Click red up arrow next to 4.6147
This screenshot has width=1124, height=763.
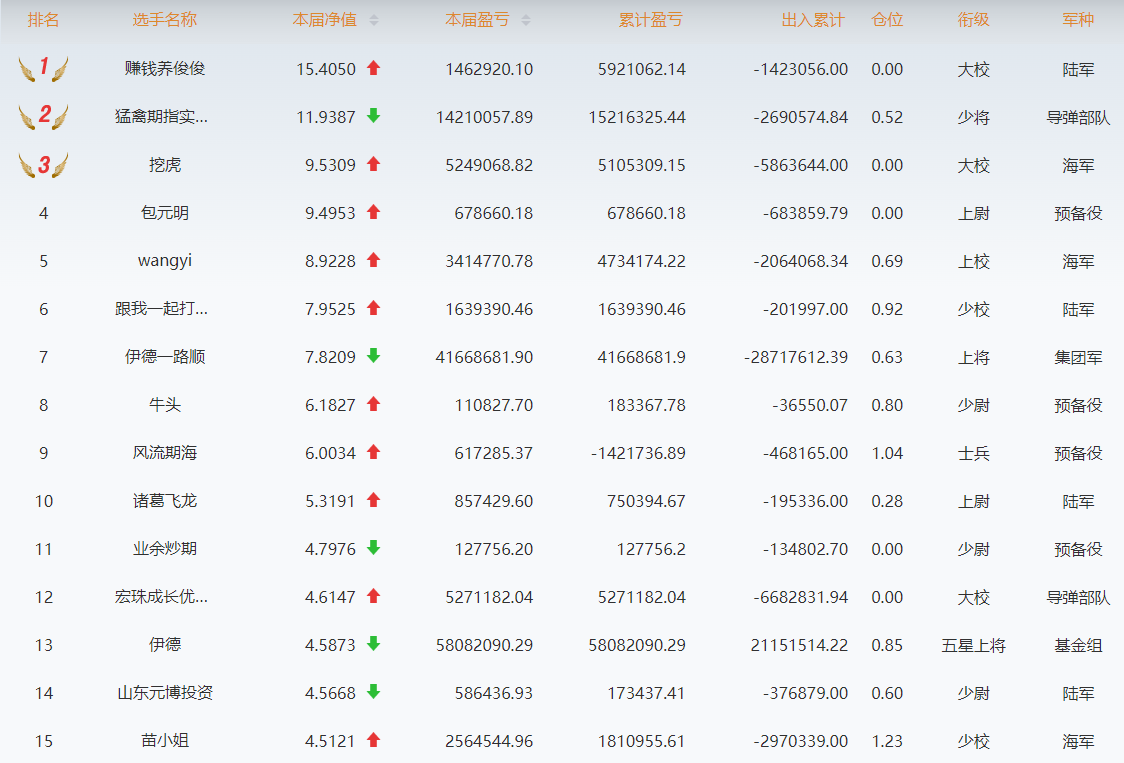click(373, 596)
